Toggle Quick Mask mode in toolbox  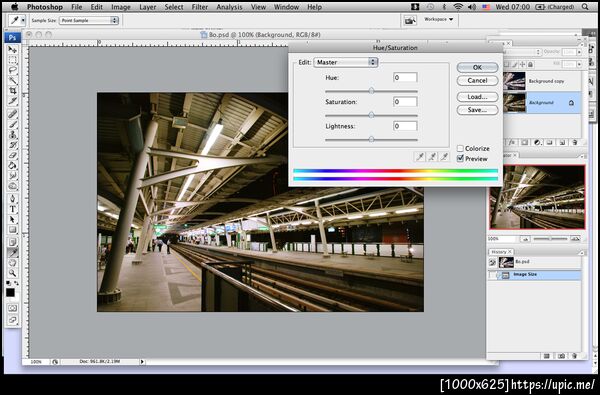[x=13, y=308]
